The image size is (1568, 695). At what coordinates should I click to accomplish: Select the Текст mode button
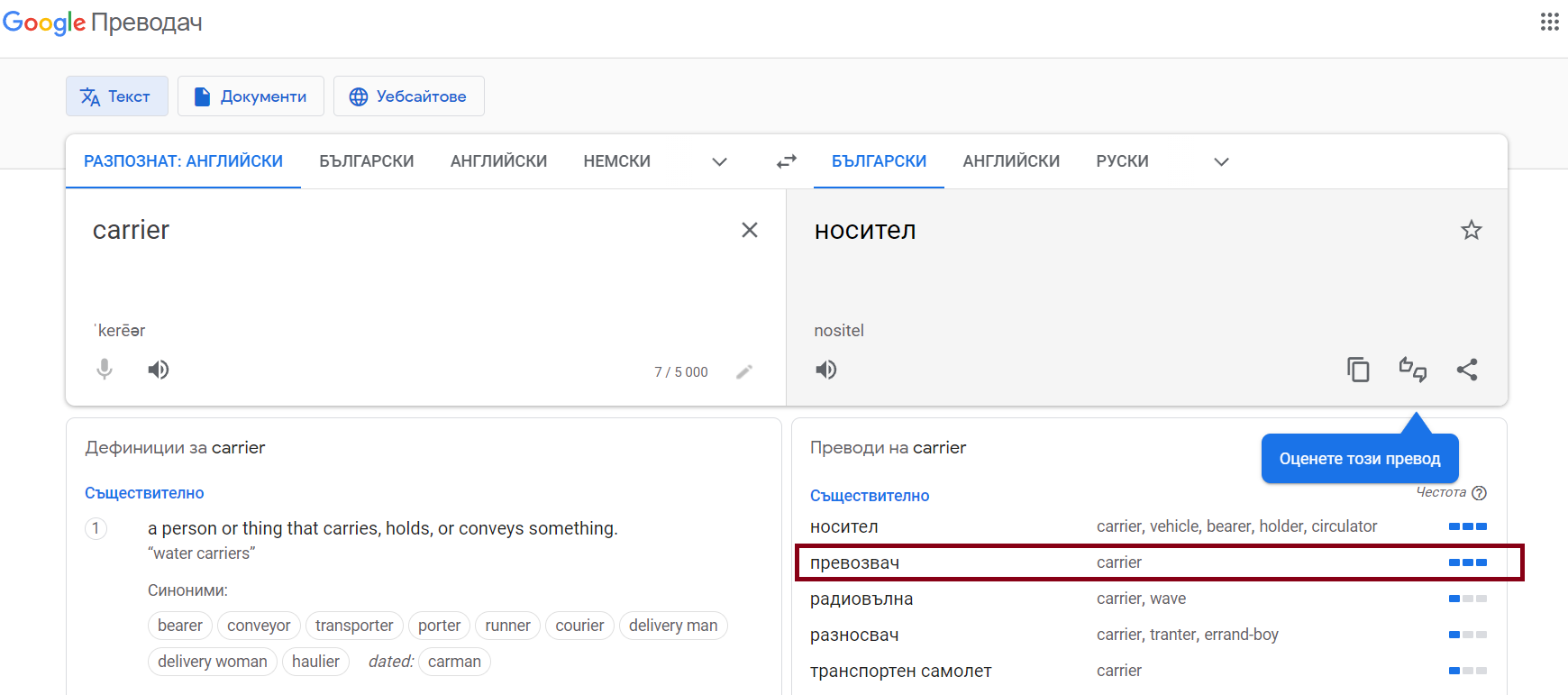pyautogui.click(x=117, y=96)
